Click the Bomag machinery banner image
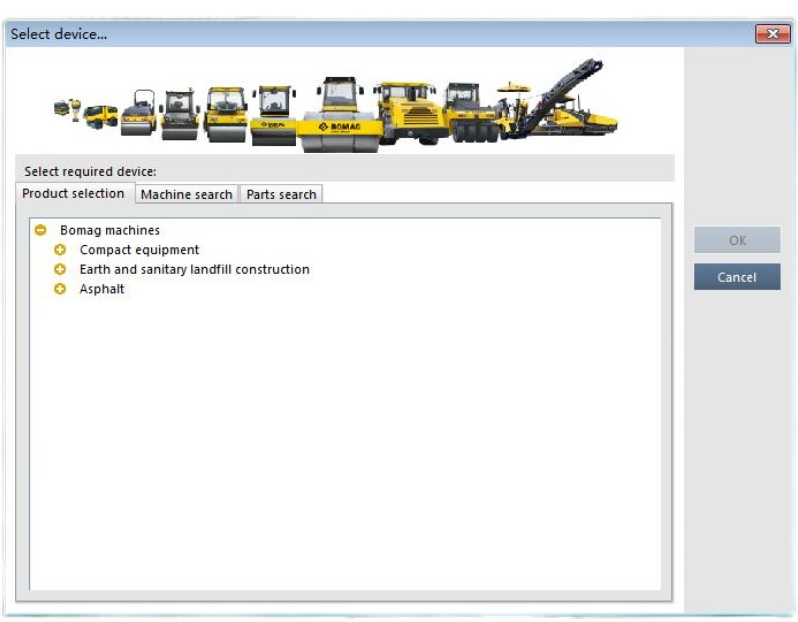Viewport: 798px width, 622px height. point(336,105)
